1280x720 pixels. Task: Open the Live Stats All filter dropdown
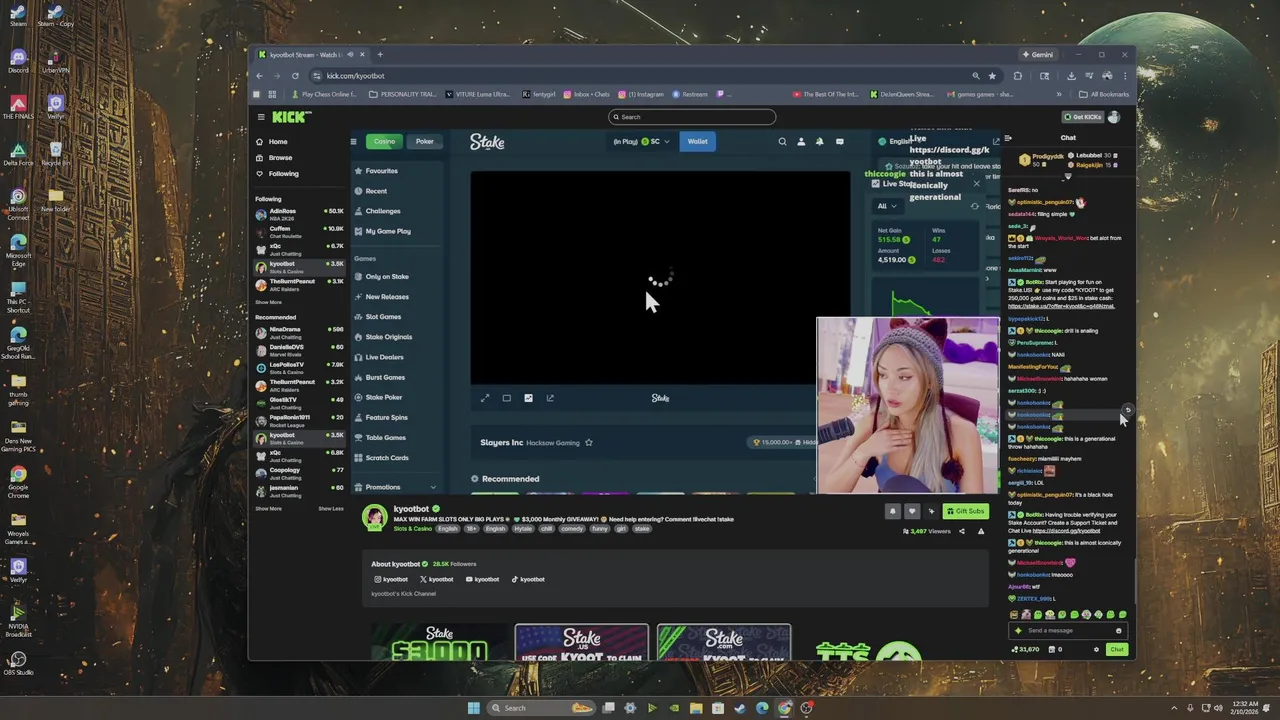point(887,206)
